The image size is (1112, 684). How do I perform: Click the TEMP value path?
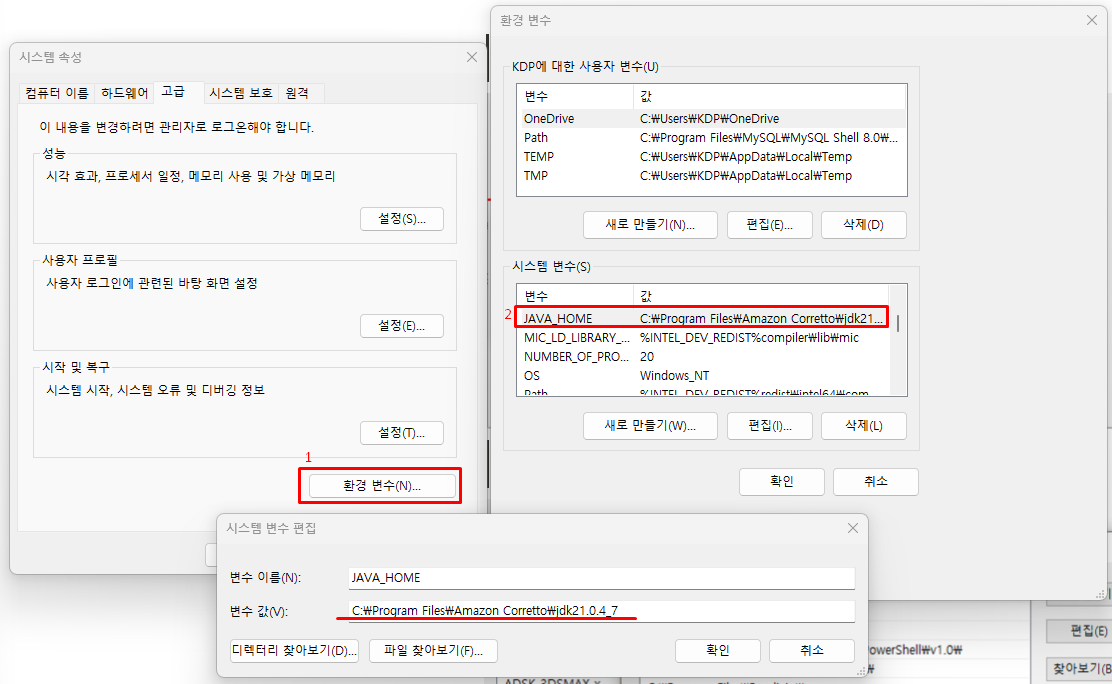(745, 157)
